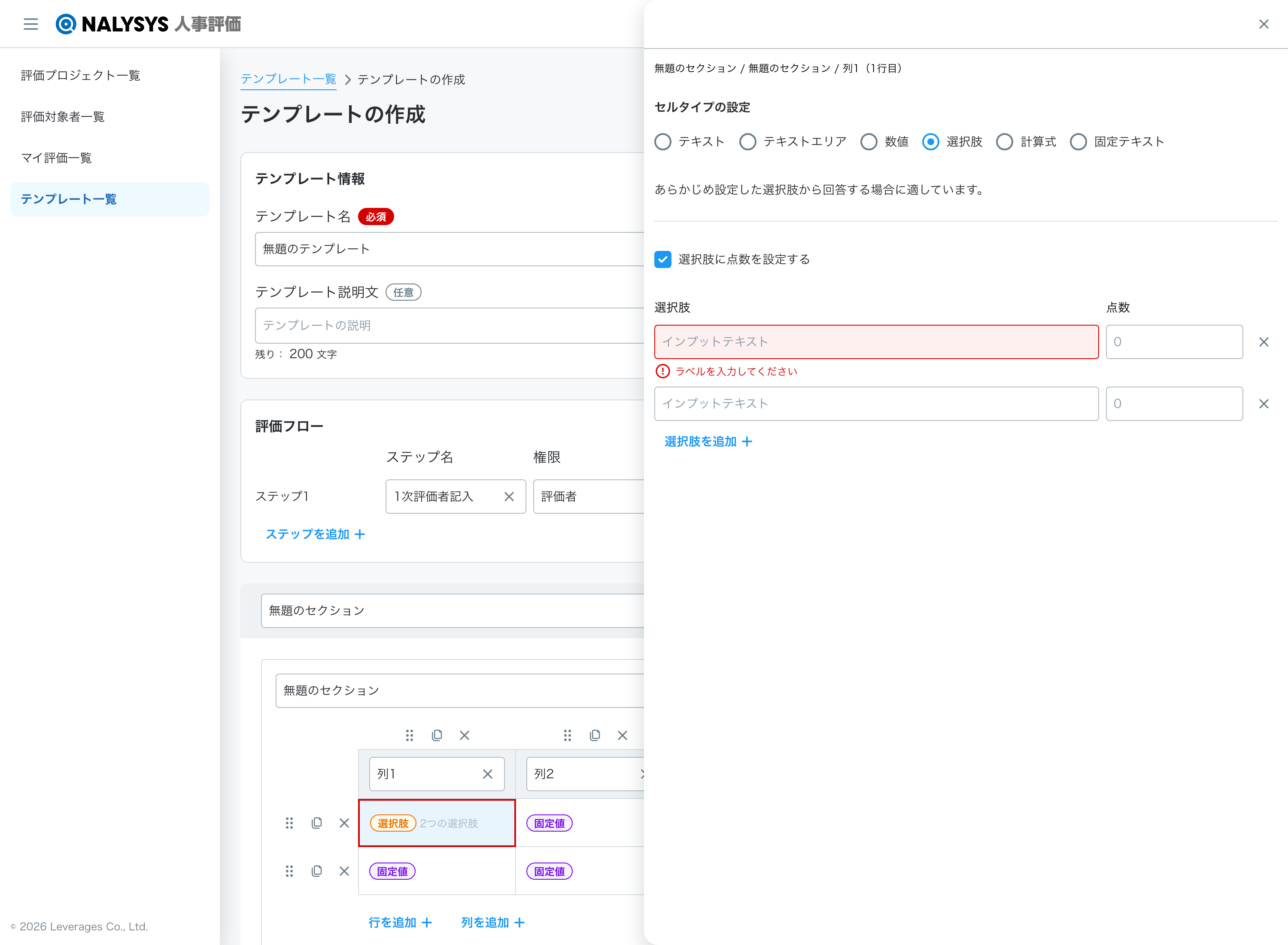This screenshot has width=1288, height=945.
Task: Select the 選択肢 cell with 2つの選択肢
Action: (x=437, y=823)
